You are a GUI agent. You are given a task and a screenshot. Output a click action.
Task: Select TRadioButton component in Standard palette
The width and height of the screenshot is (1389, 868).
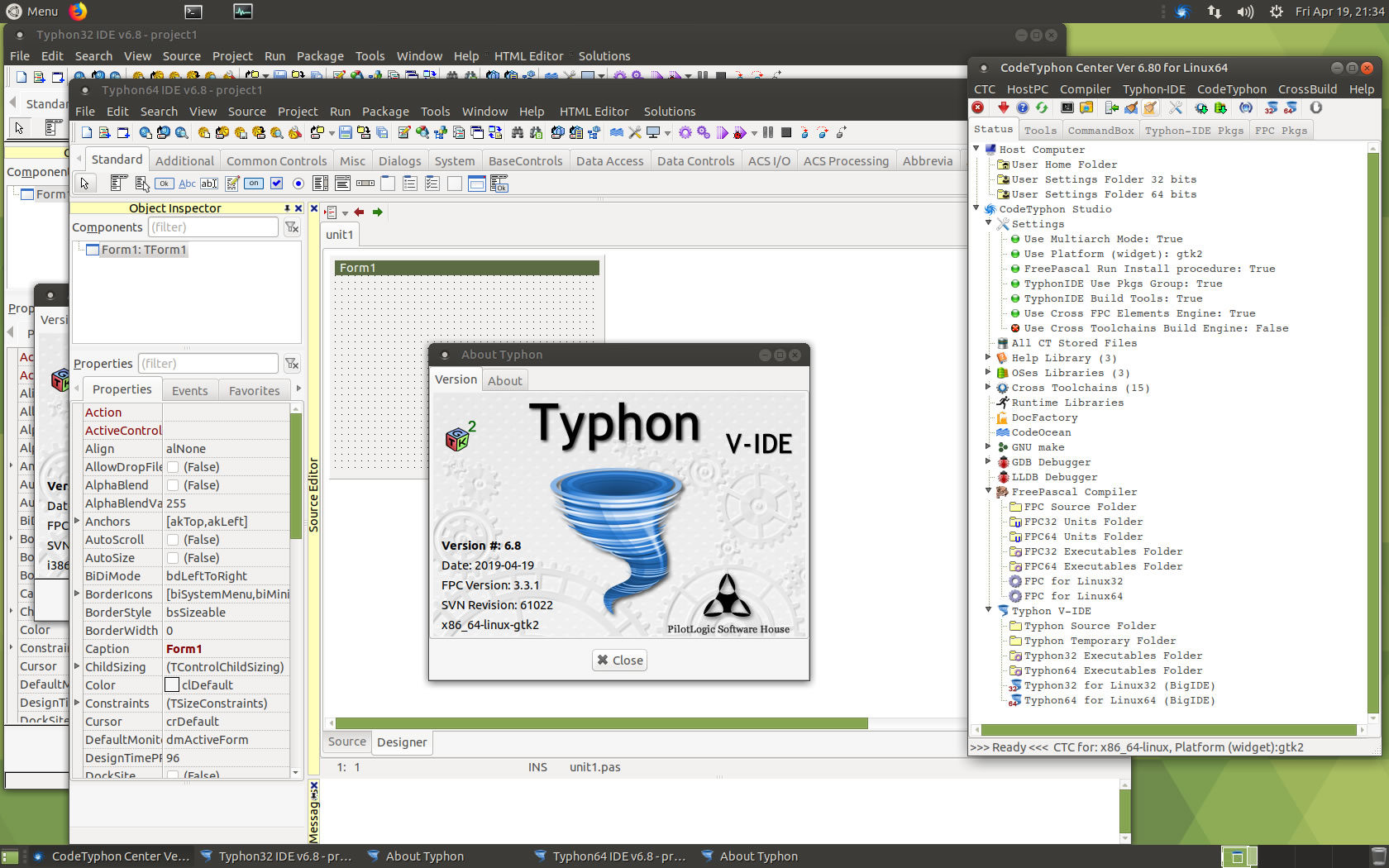click(x=298, y=184)
